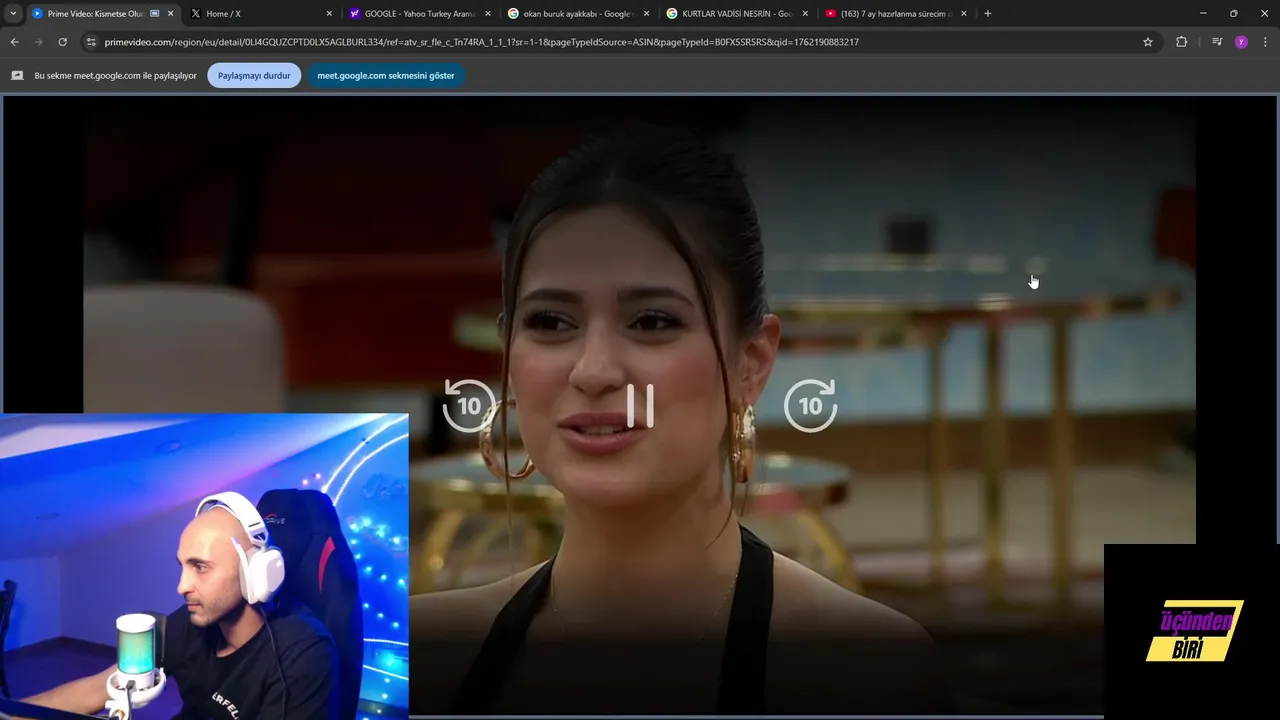
Task: Pause the video with the center pause button
Action: (x=640, y=405)
